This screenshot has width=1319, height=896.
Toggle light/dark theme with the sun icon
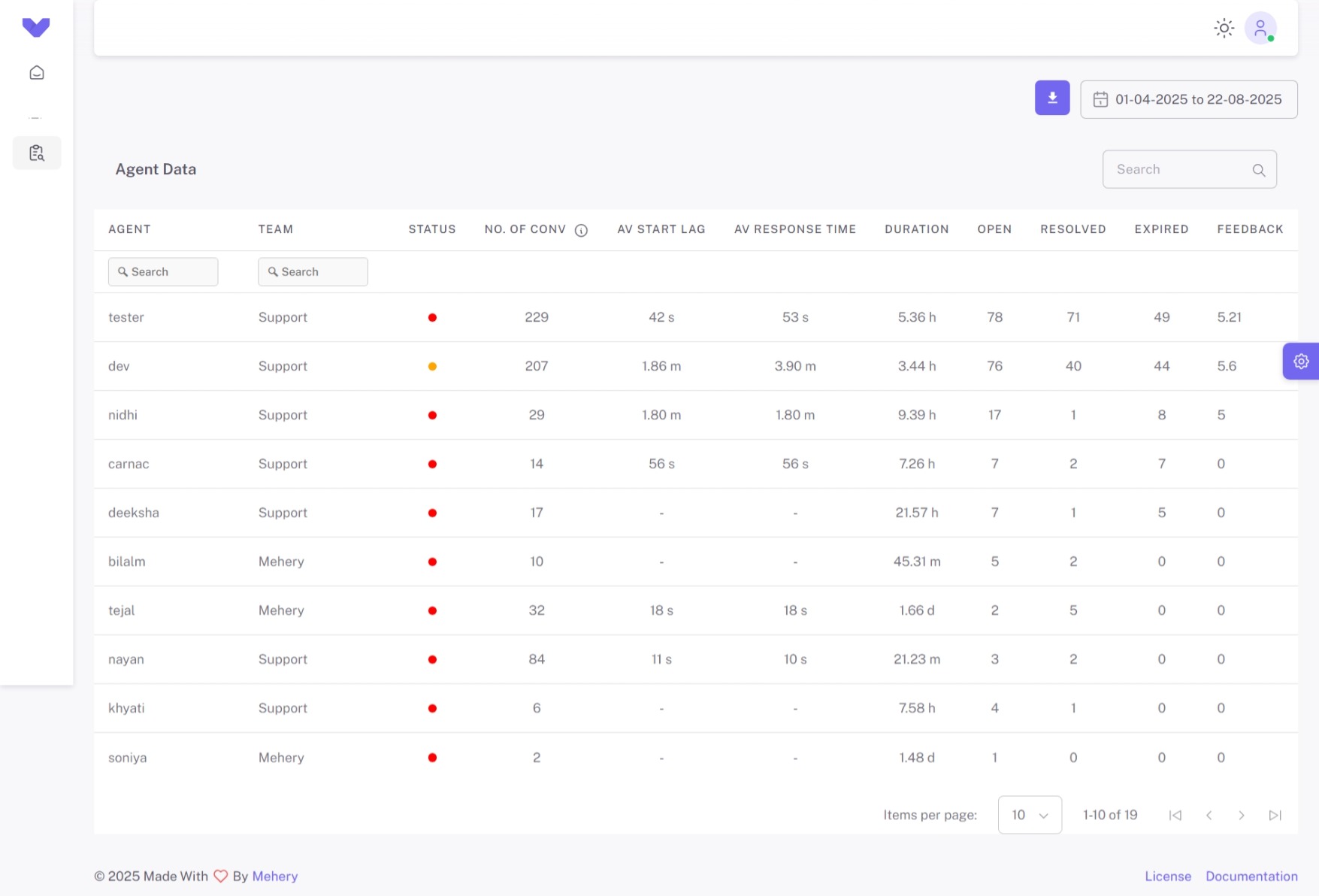tap(1224, 27)
